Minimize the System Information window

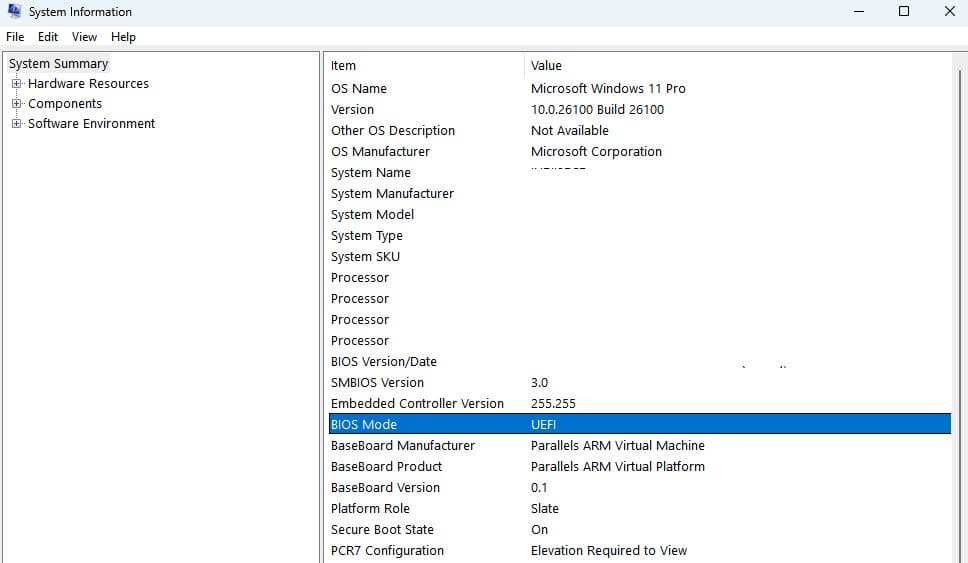[859, 12]
